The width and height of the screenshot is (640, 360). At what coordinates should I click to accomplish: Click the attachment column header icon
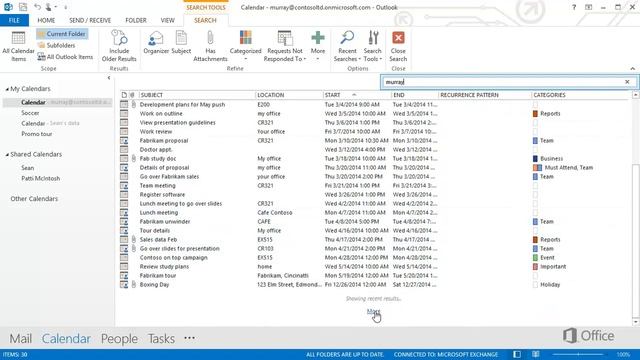point(132,95)
